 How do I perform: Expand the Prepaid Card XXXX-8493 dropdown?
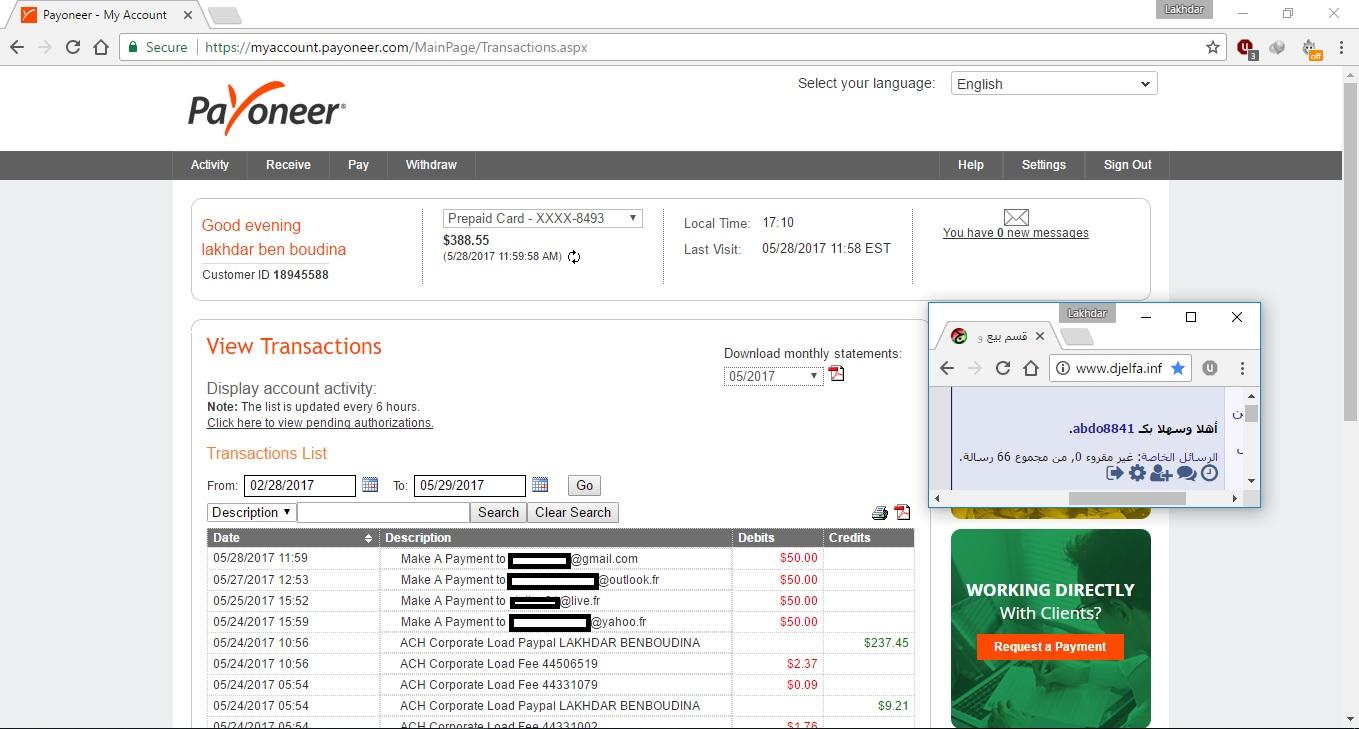(x=543, y=218)
